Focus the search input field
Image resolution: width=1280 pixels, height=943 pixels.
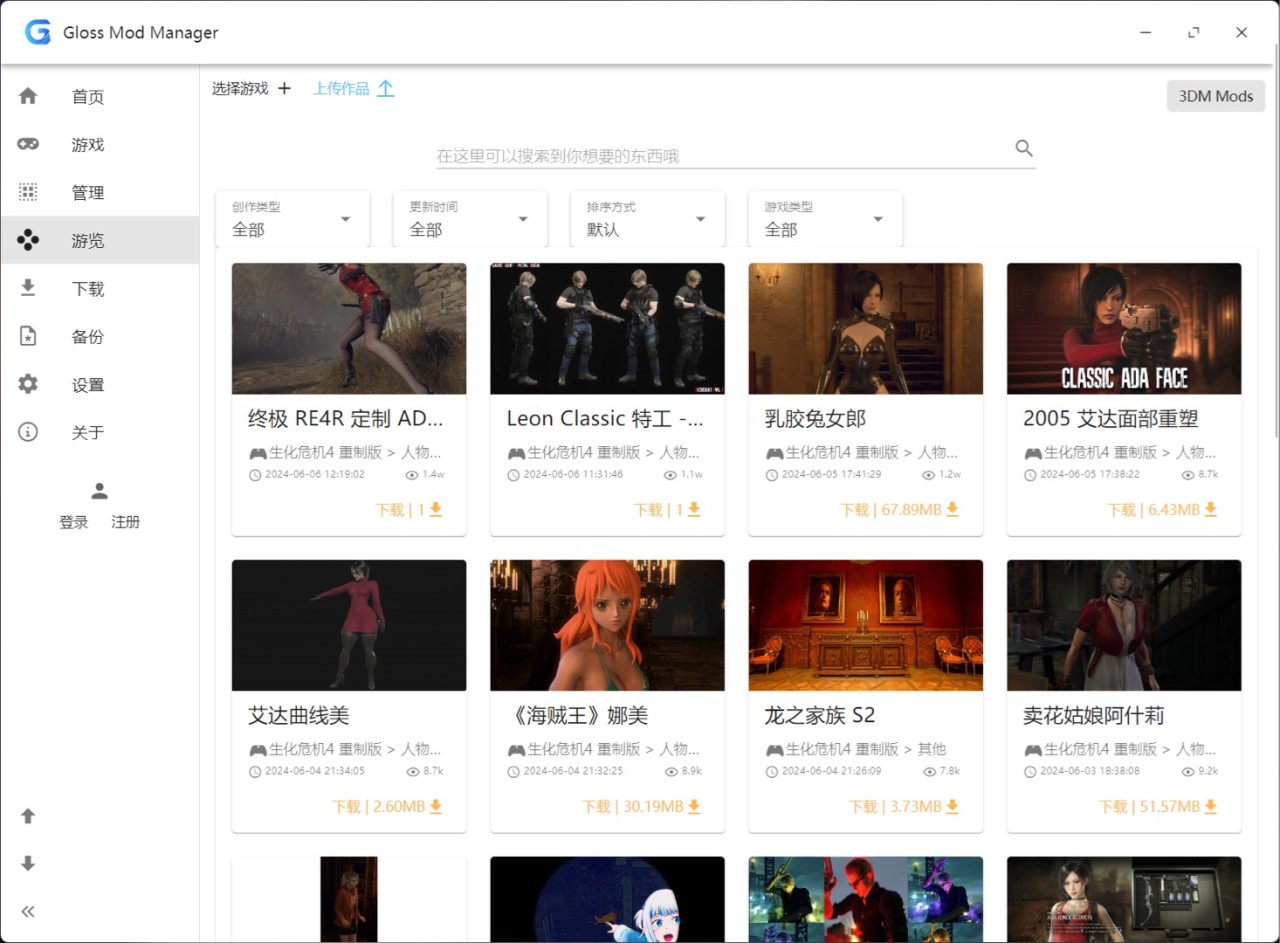[x=723, y=156]
